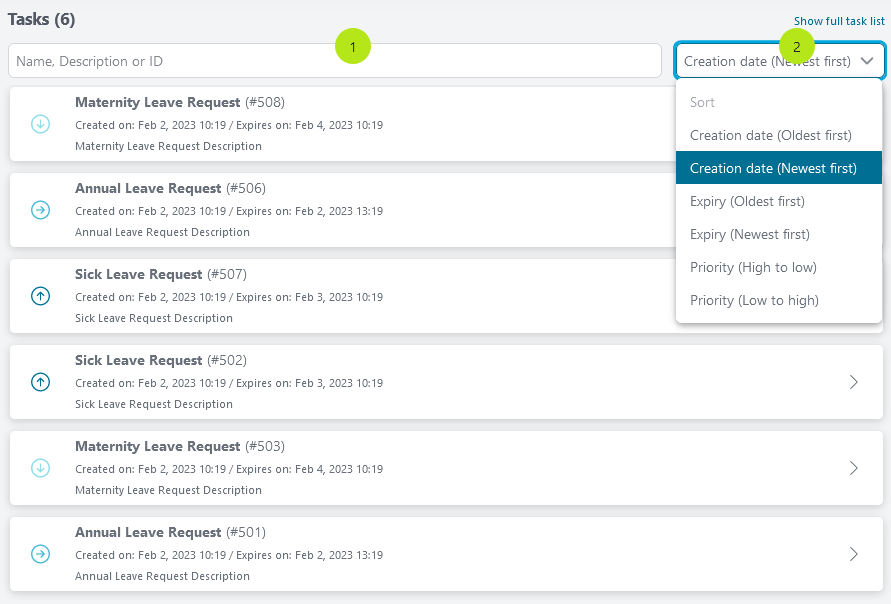Open Maternity Leave Request (#503) title

click(180, 446)
